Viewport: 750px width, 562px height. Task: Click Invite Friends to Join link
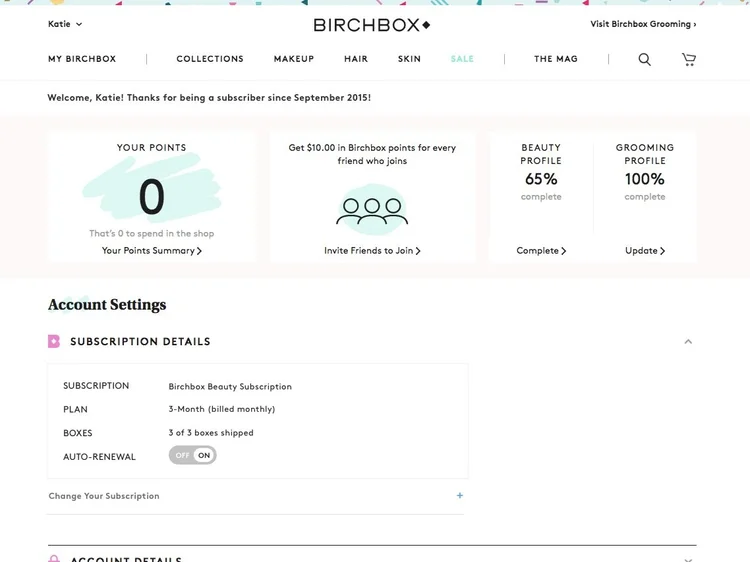(372, 251)
